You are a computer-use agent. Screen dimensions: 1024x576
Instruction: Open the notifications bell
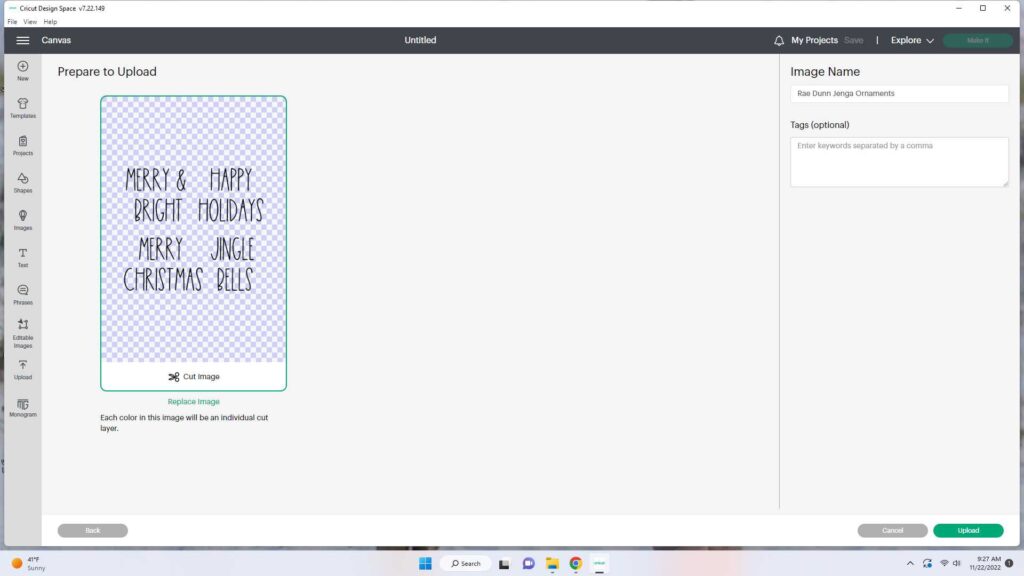[778, 40]
